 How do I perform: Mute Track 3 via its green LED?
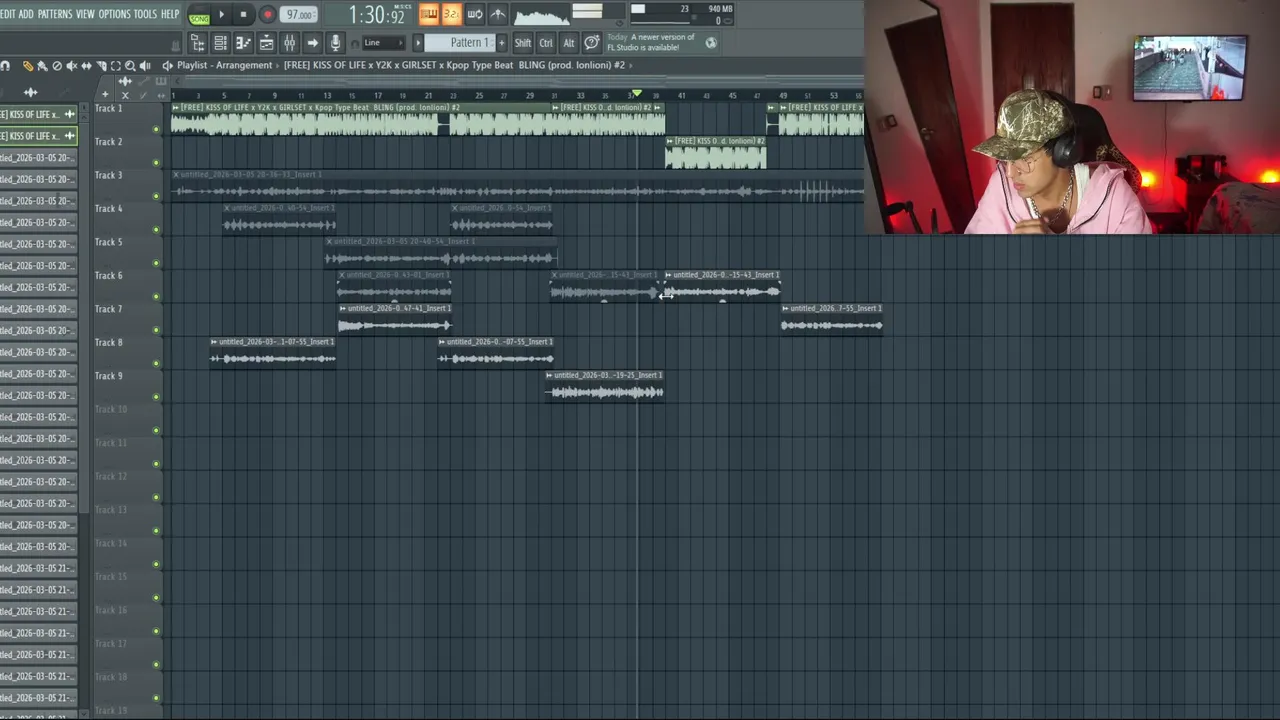[156, 196]
